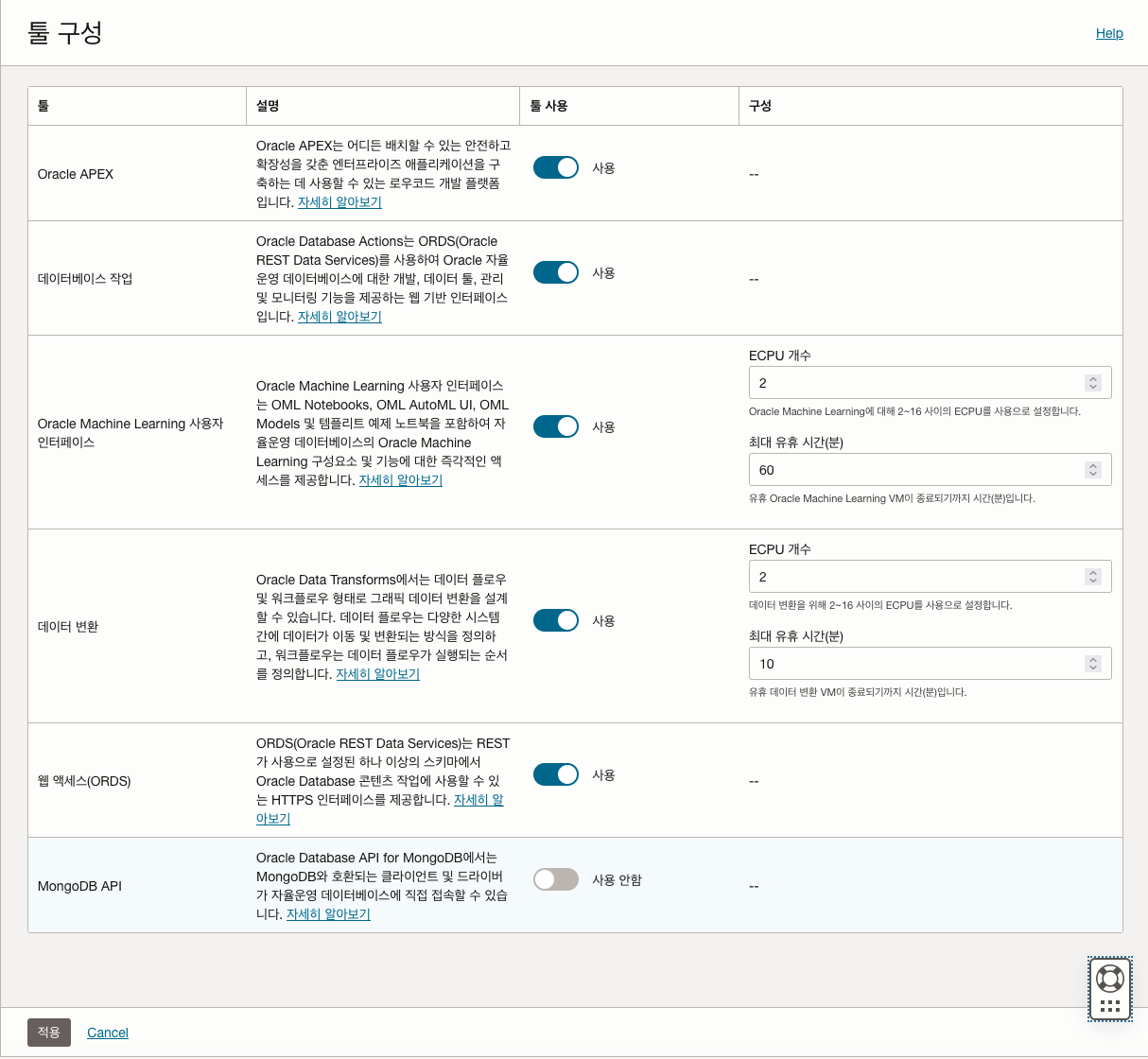Click the Cancel link
Image resolution: width=1148 pixels, height=1059 pixels.
pyautogui.click(x=108, y=1033)
